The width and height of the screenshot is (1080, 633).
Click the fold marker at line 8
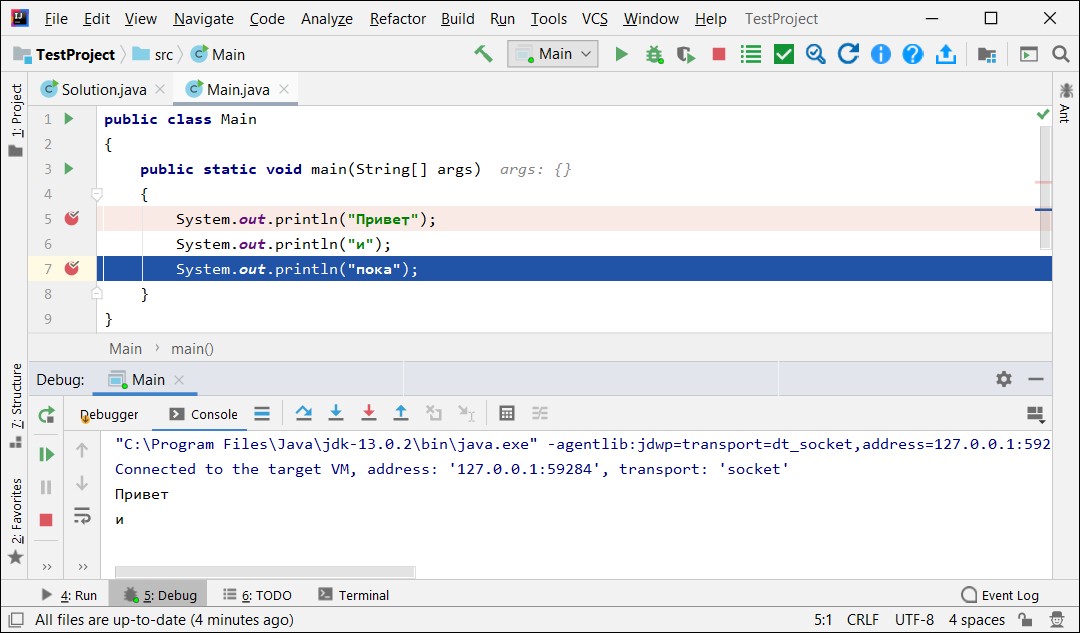coord(97,293)
